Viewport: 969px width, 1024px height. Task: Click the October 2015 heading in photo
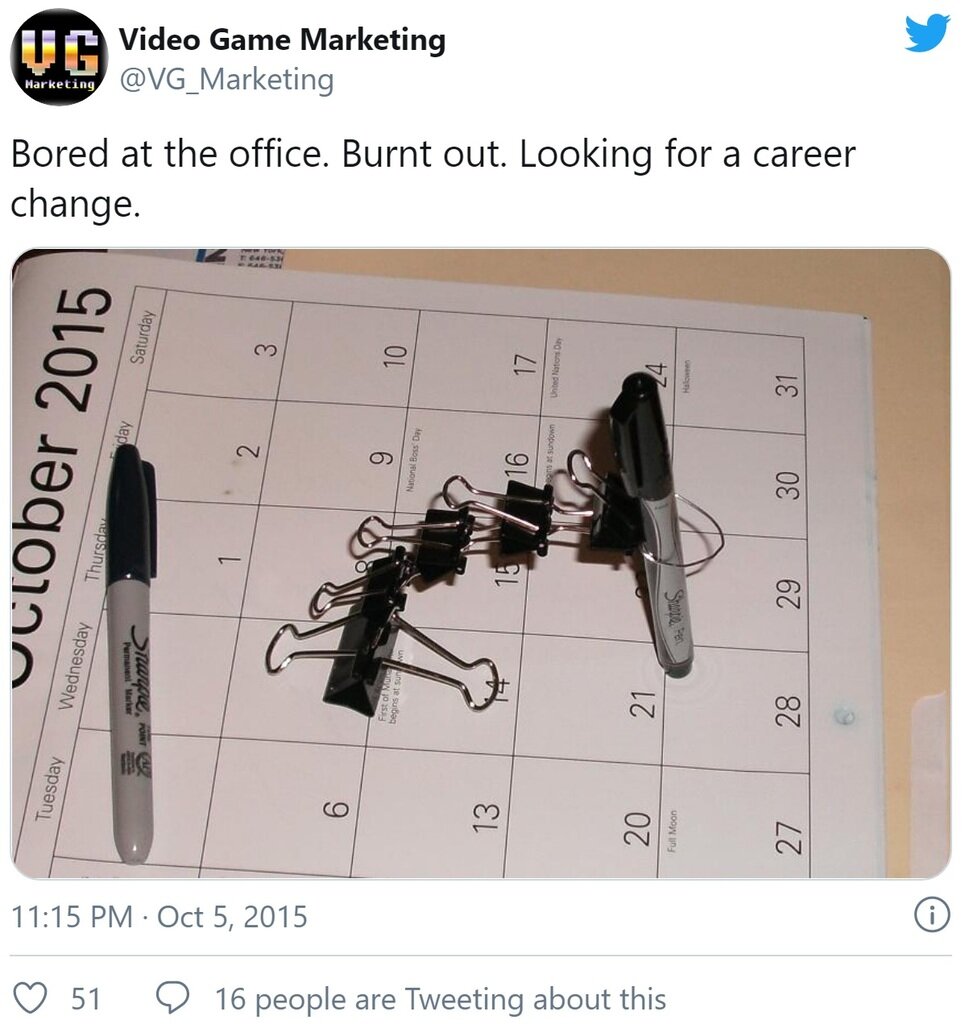60,487
